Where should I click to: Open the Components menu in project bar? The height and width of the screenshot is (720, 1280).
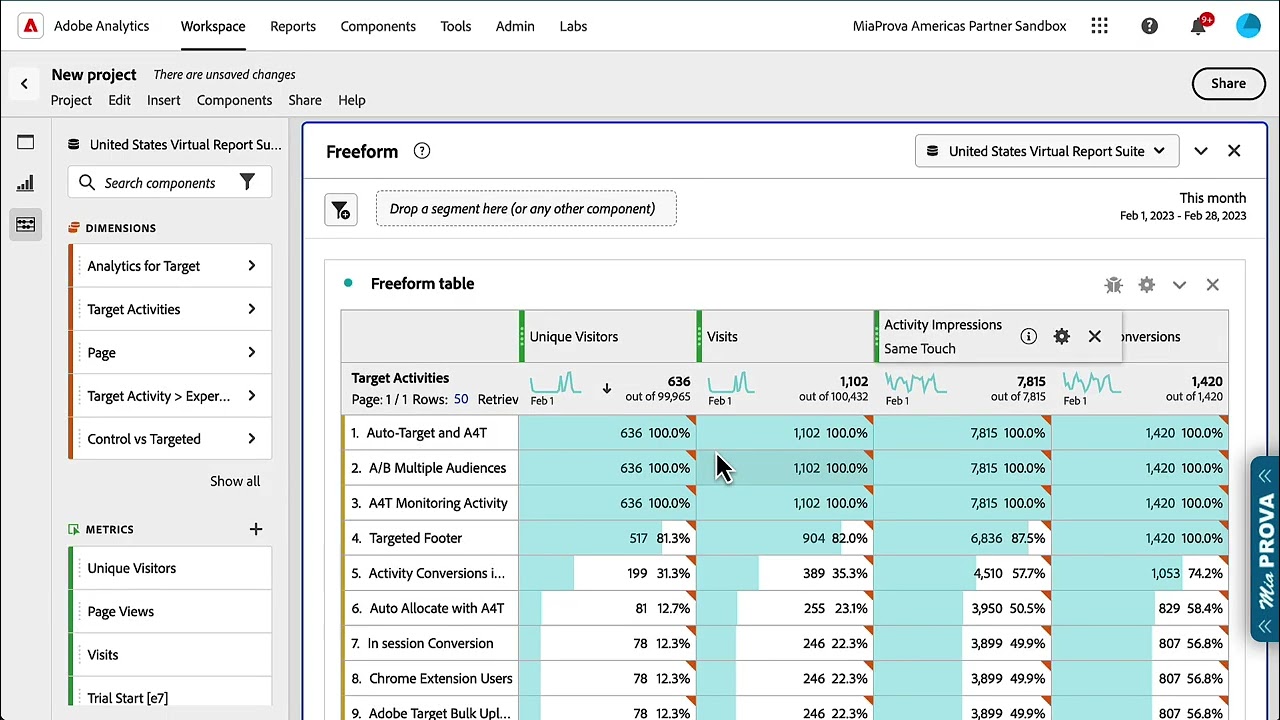234,100
